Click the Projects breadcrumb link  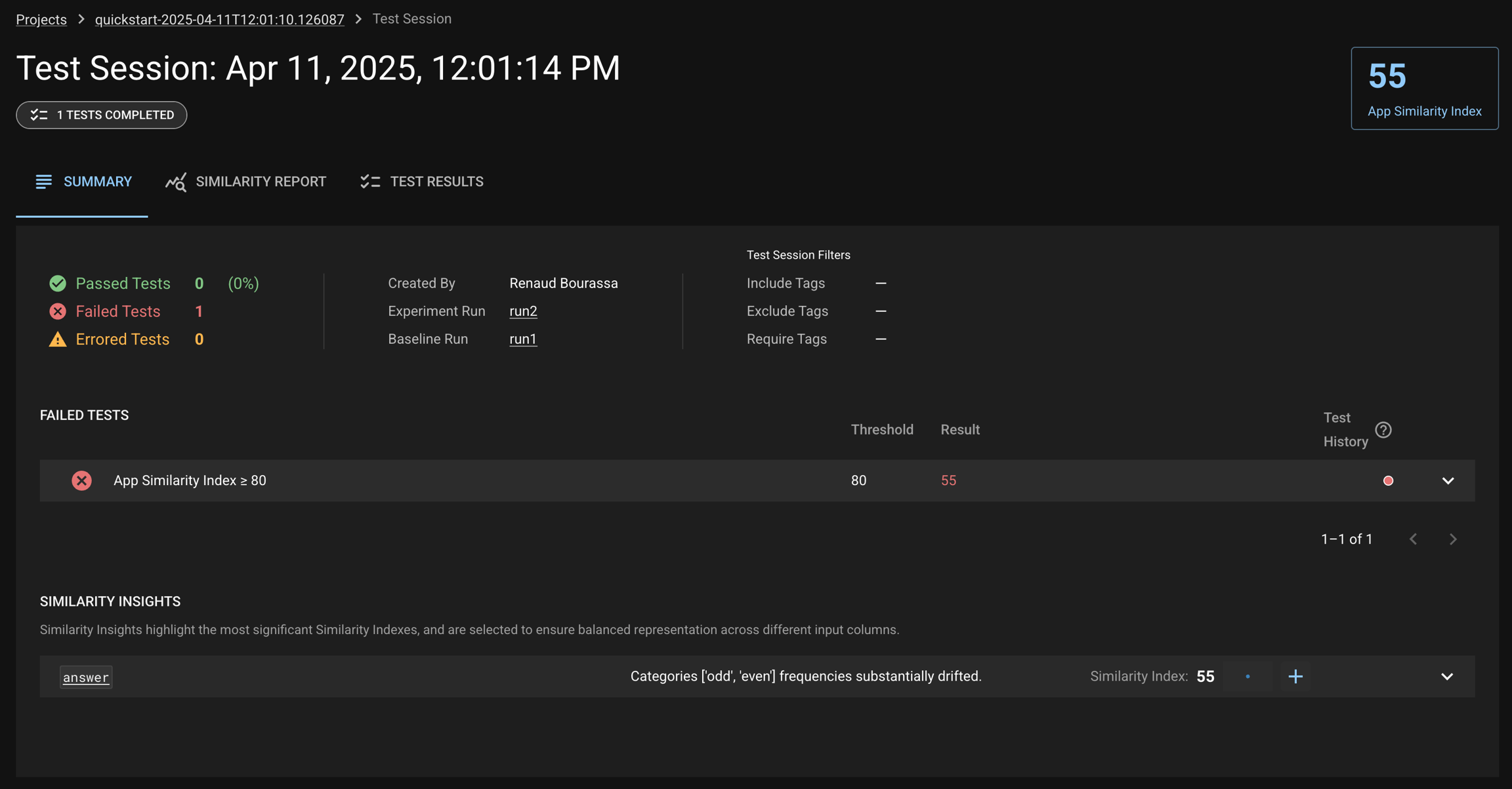coord(41,19)
